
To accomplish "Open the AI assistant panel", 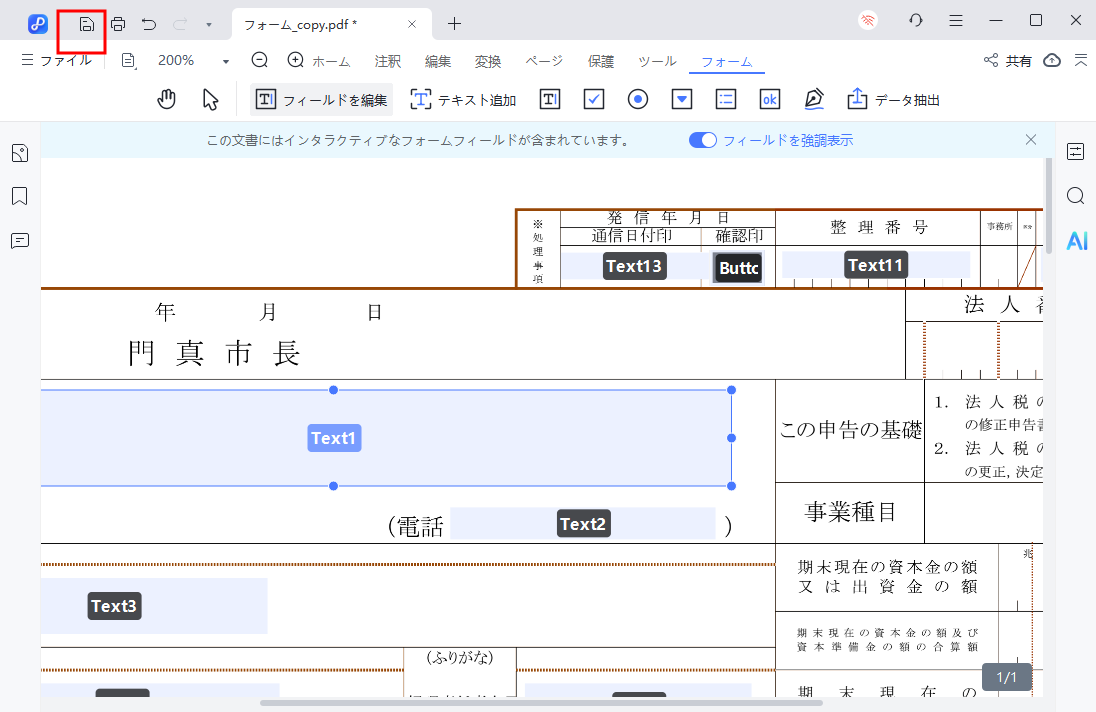I will [x=1076, y=240].
